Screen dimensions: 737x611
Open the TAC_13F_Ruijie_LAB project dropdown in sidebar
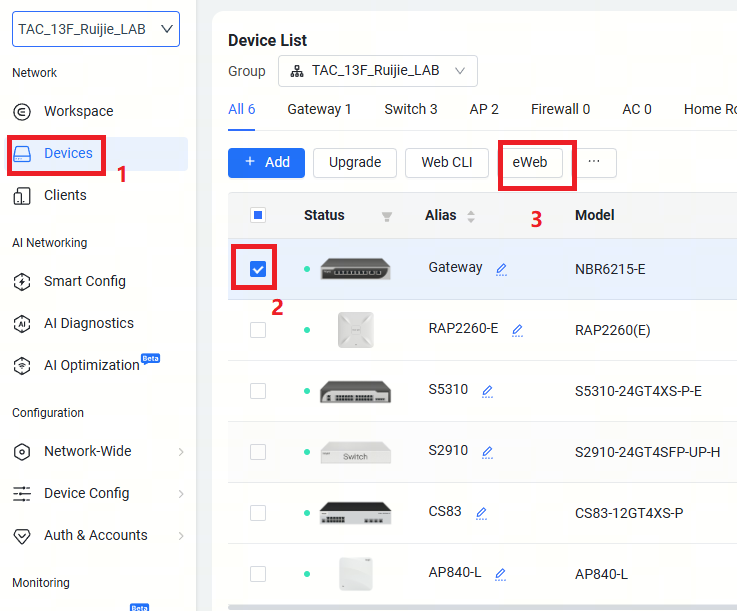96,29
